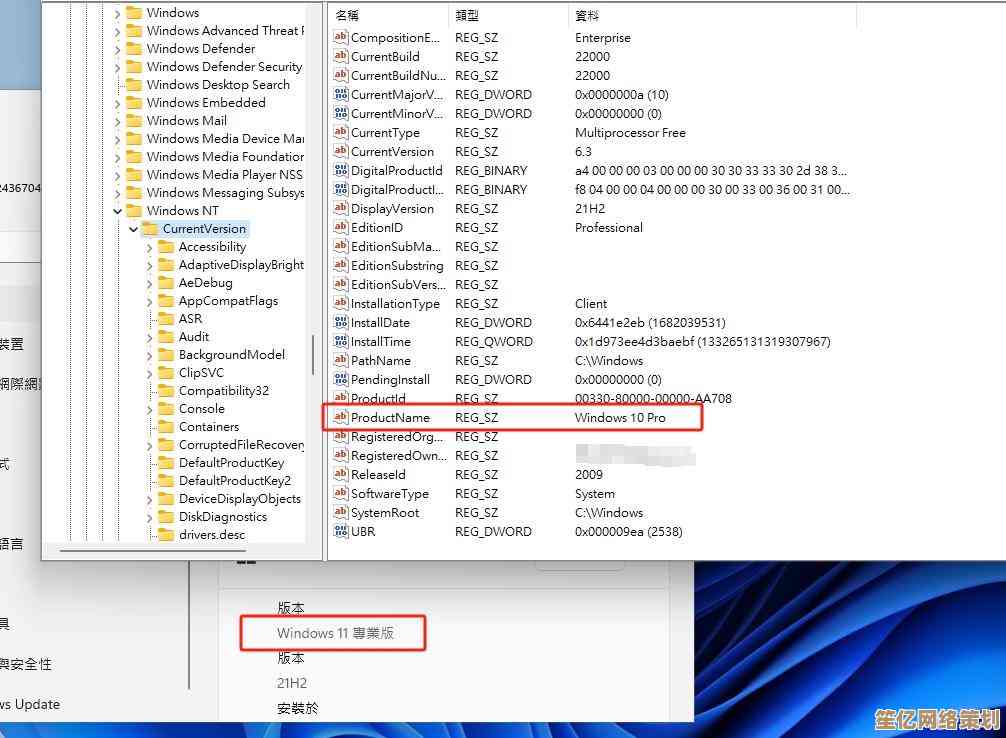Click the CurrentMajorVersion DWORD value icon
The image size is (1006, 738).
pyautogui.click(x=340, y=95)
